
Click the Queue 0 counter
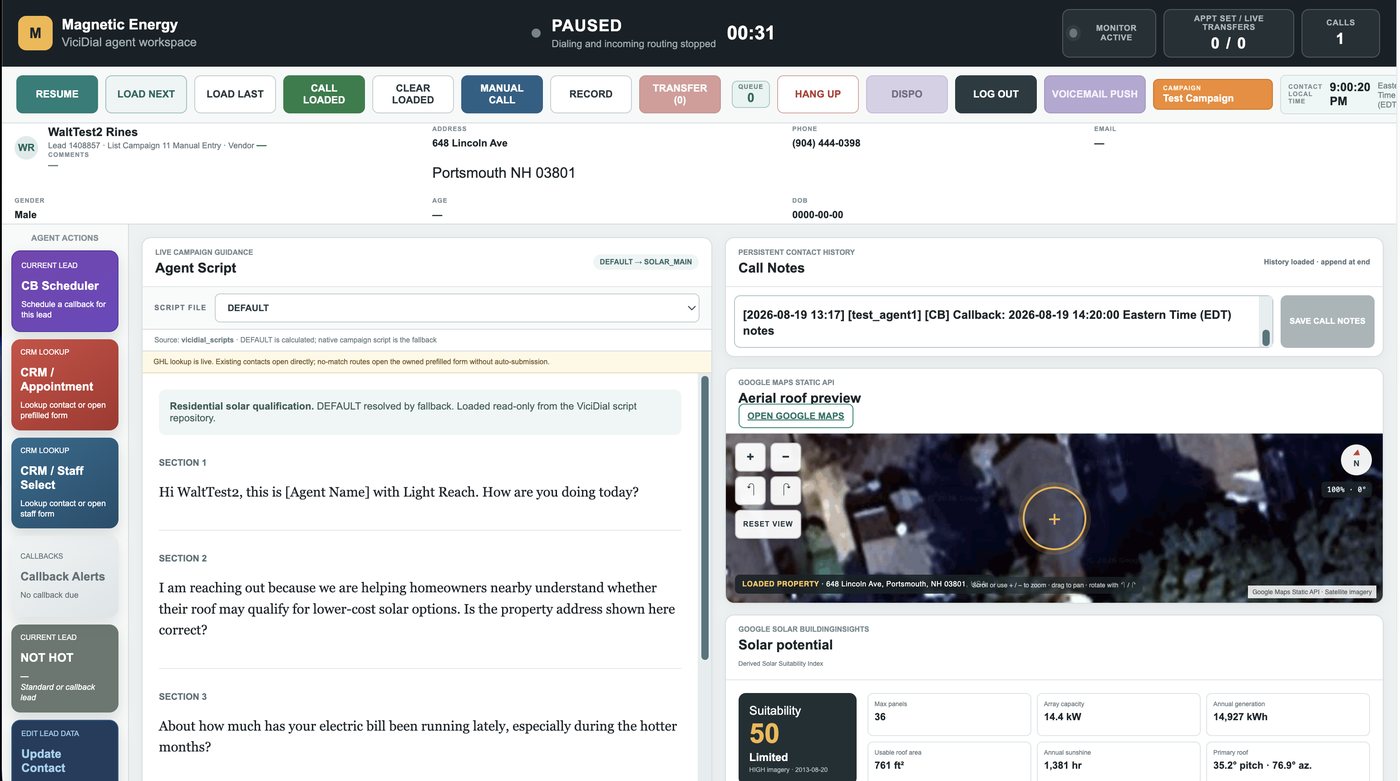click(751, 94)
